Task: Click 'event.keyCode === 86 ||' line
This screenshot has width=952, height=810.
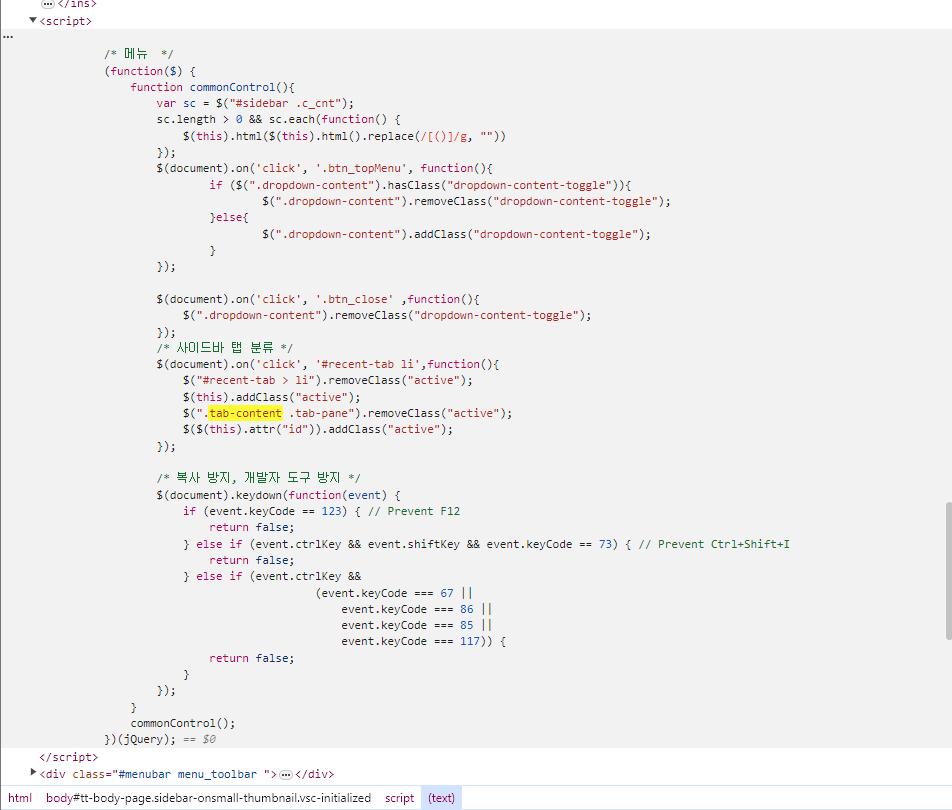Action: coord(416,609)
